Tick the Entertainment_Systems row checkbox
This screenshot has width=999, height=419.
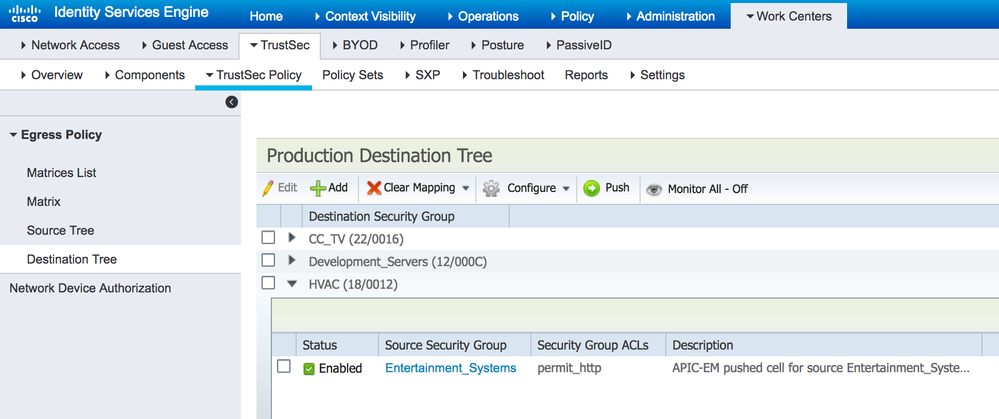tap(284, 367)
